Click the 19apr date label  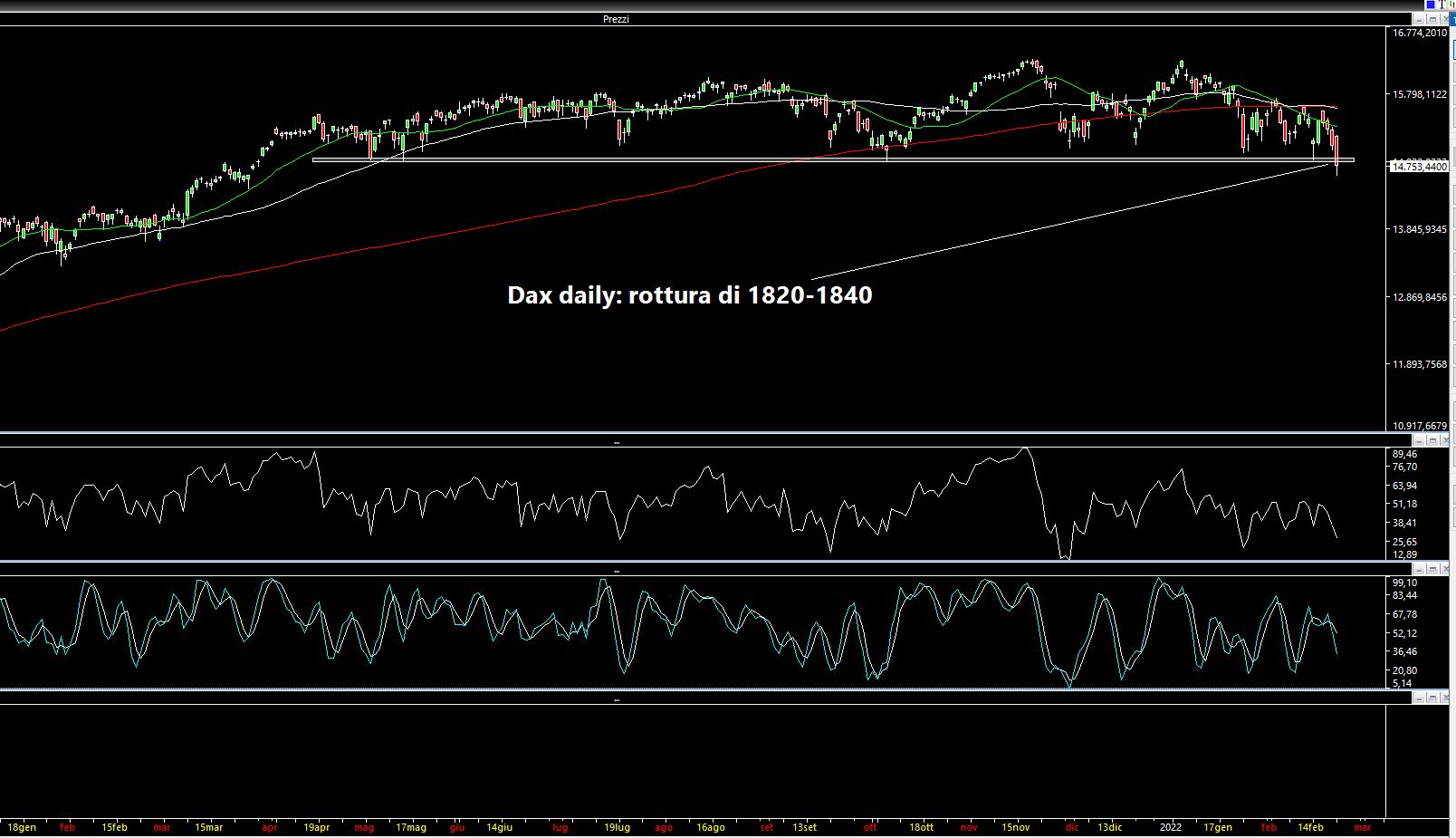point(317,827)
